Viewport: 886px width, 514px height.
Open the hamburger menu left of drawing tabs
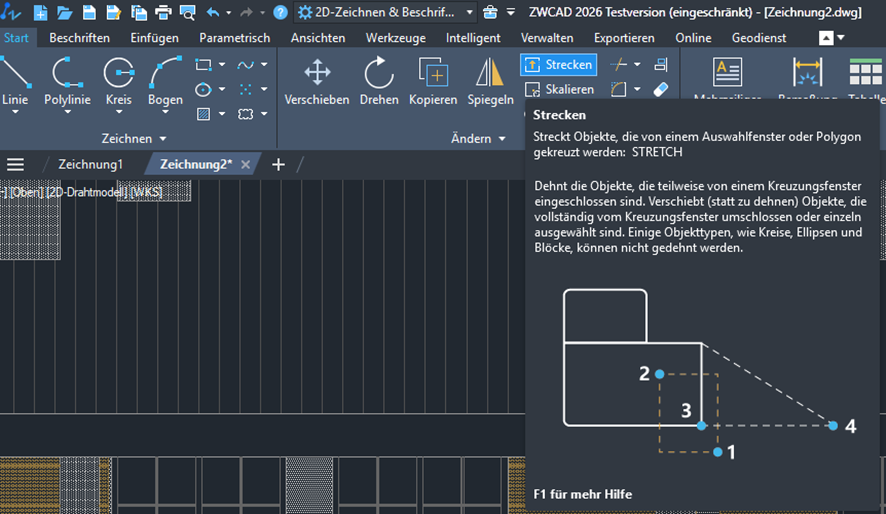(15, 164)
